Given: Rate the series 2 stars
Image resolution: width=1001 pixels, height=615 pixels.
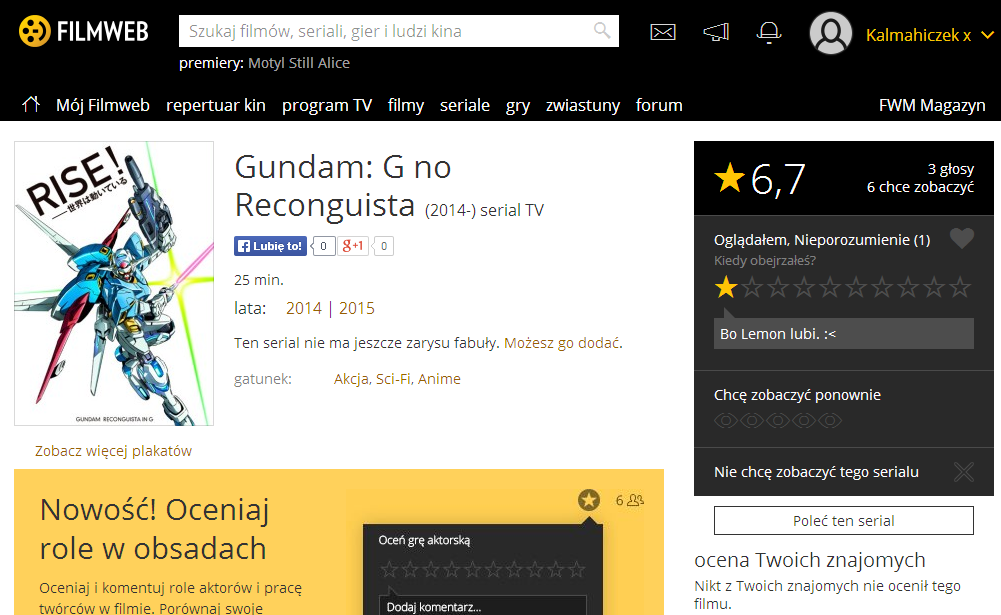Looking at the screenshot, I should point(752,287).
